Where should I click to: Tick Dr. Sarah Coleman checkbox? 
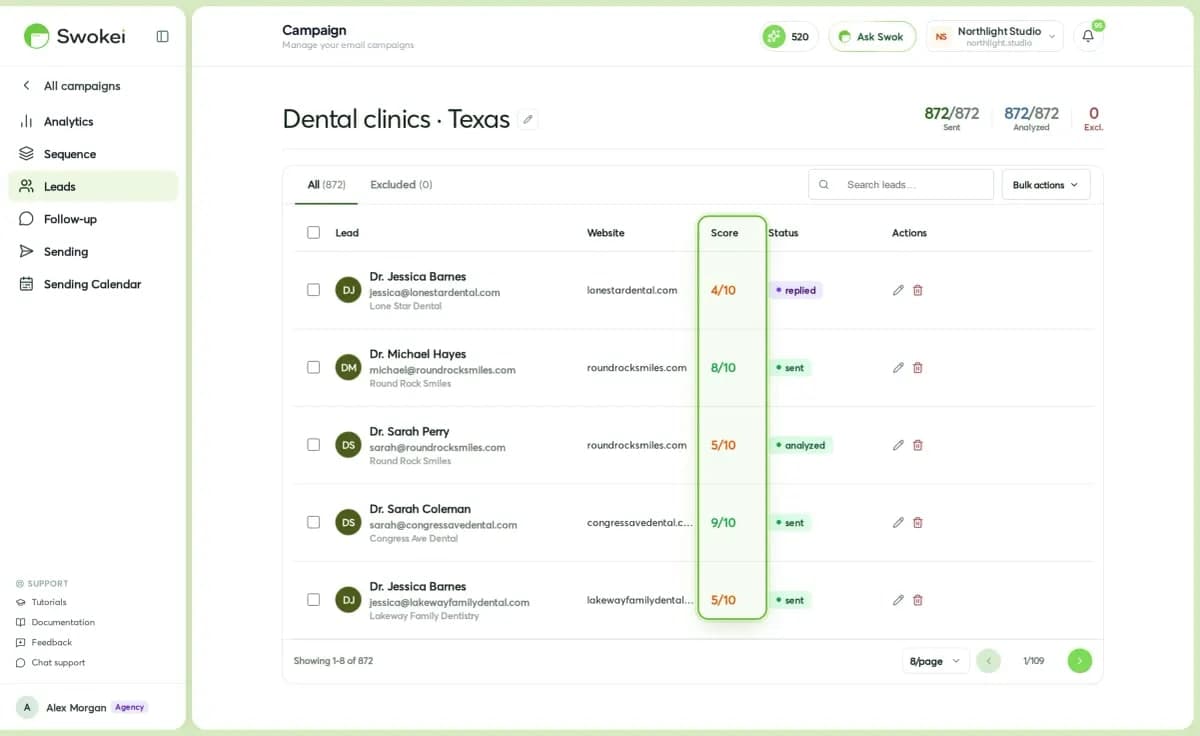[x=313, y=522]
